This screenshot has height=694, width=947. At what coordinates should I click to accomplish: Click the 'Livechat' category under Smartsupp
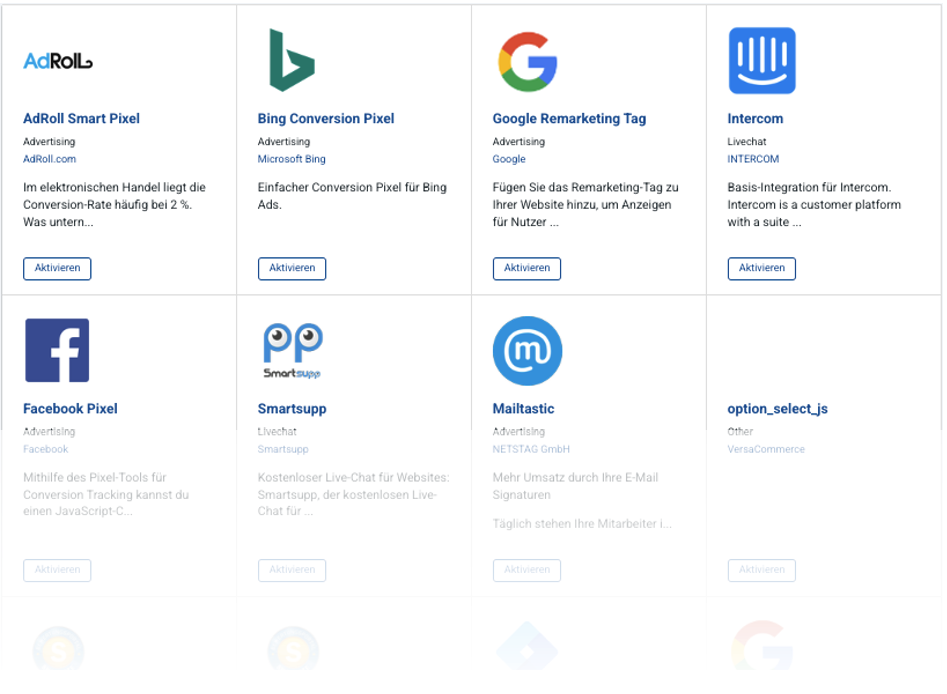coord(277,431)
